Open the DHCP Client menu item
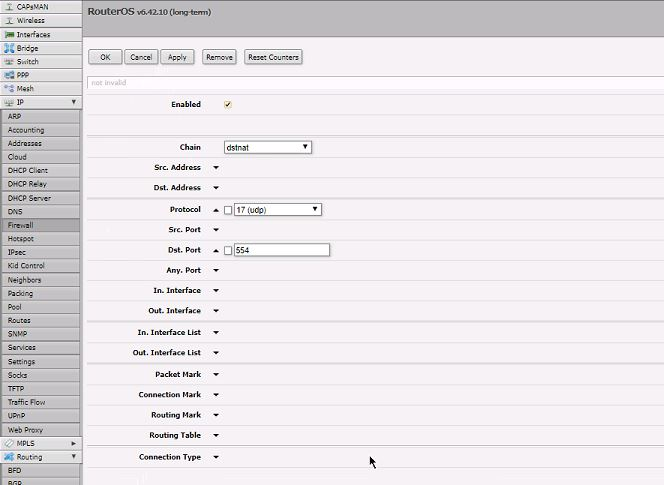The image size is (664, 485). click(41, 171)
